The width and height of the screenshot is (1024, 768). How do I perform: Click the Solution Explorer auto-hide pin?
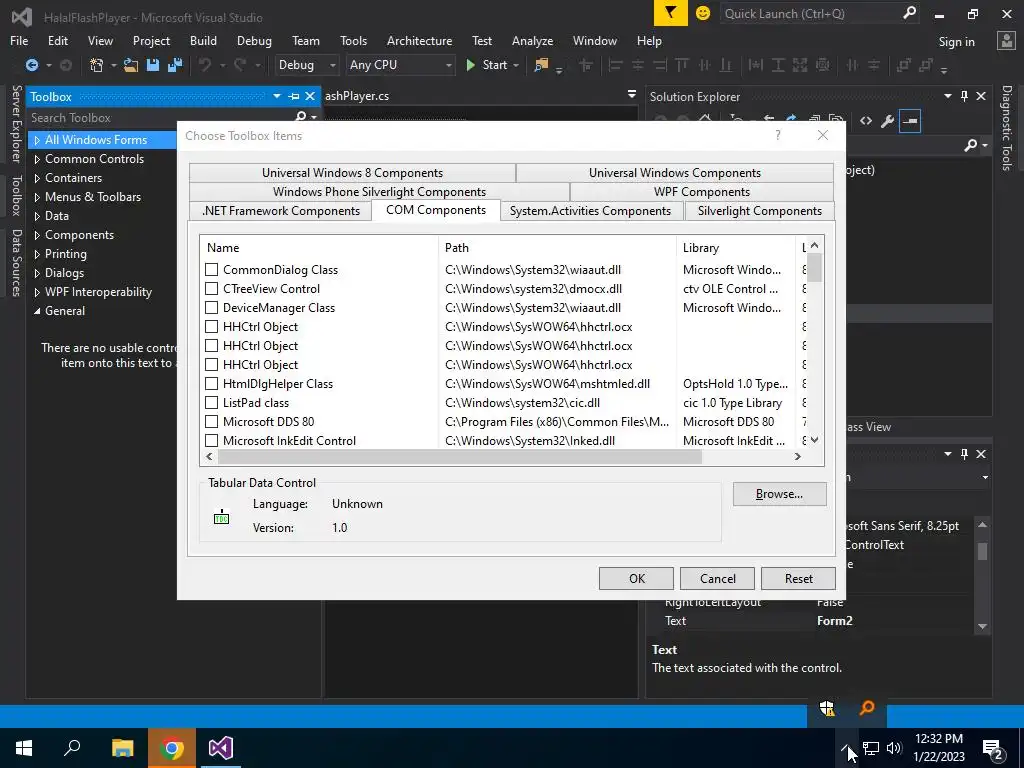965,97
